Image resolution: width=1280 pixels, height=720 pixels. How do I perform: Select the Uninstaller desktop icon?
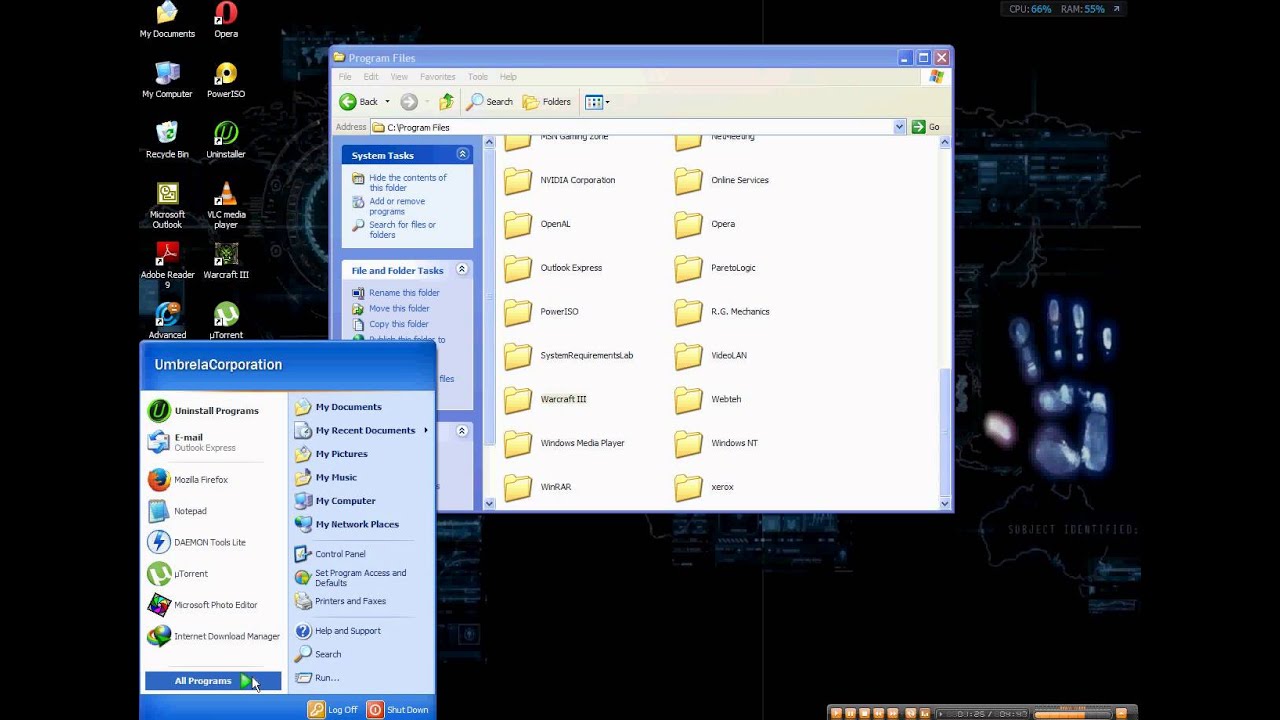click(x=226, y=140)
